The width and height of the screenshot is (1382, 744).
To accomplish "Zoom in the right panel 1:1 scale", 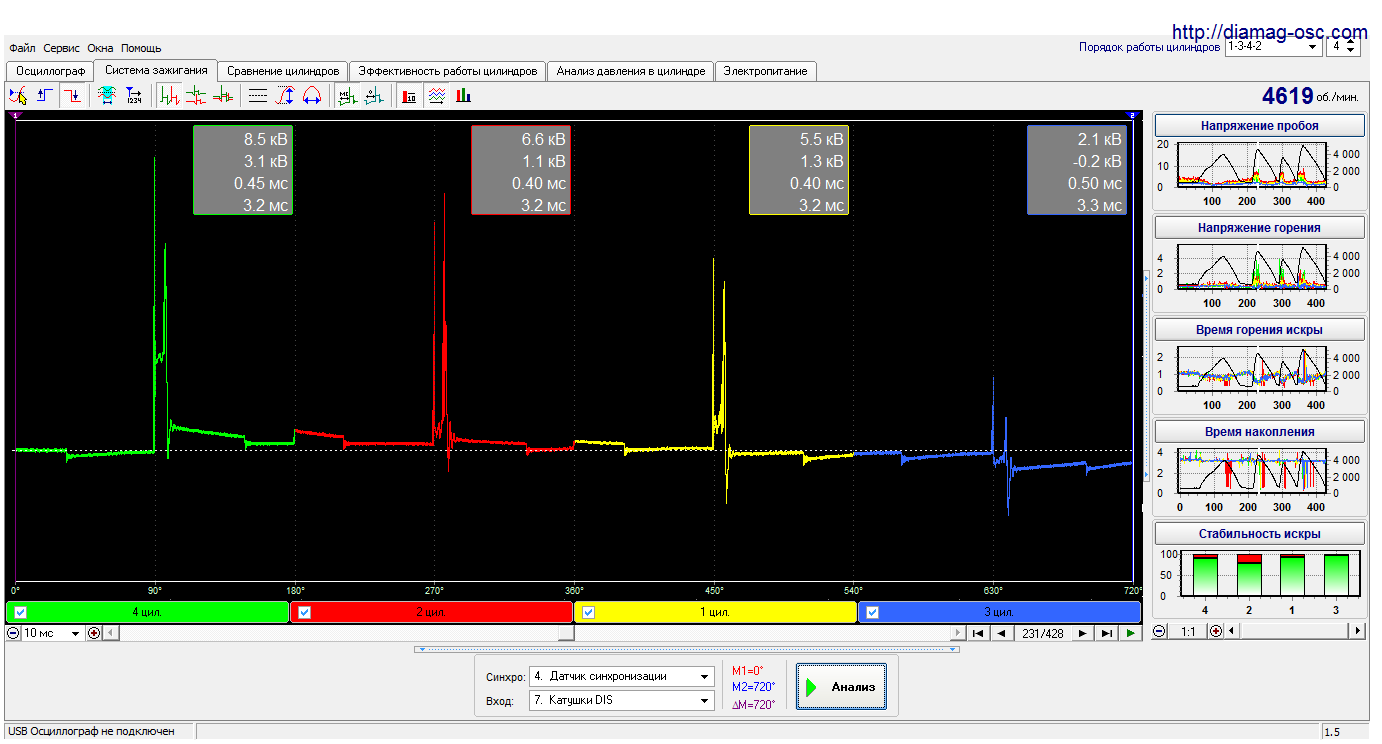I will 1216,631.
